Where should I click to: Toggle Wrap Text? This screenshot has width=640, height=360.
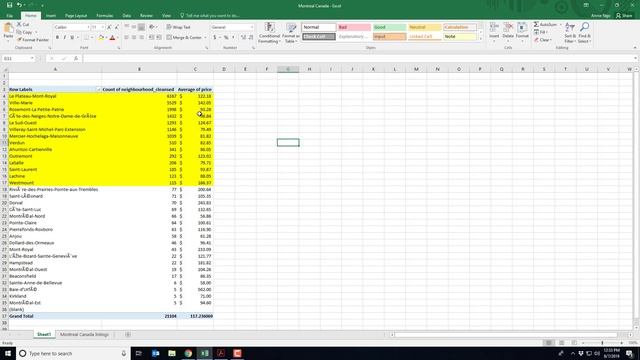click(179, 27)
